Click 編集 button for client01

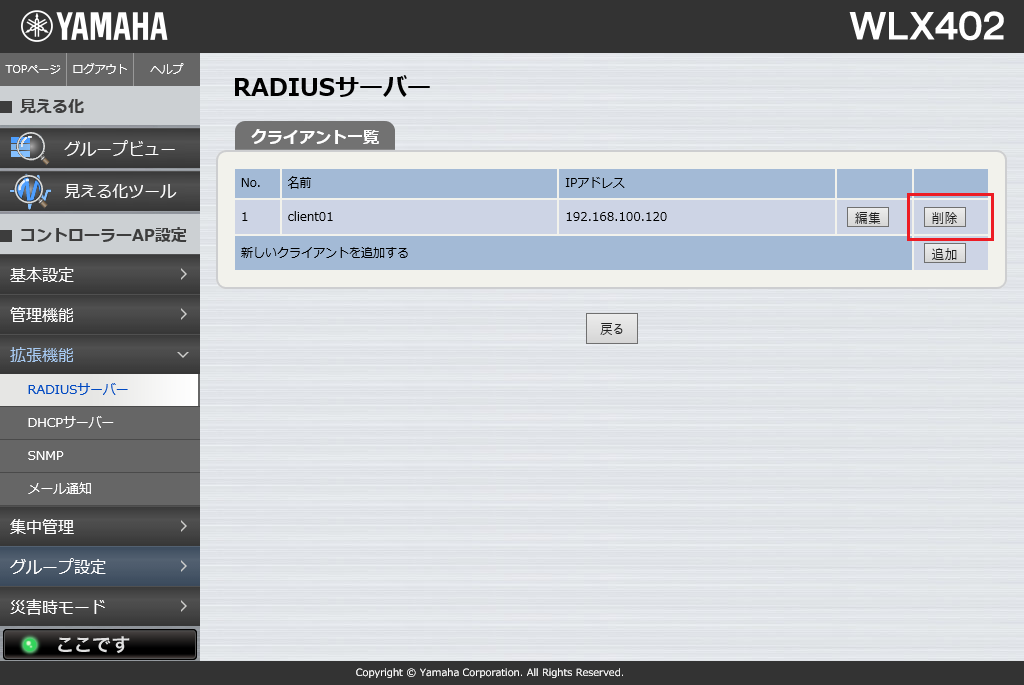click(867, 218)
